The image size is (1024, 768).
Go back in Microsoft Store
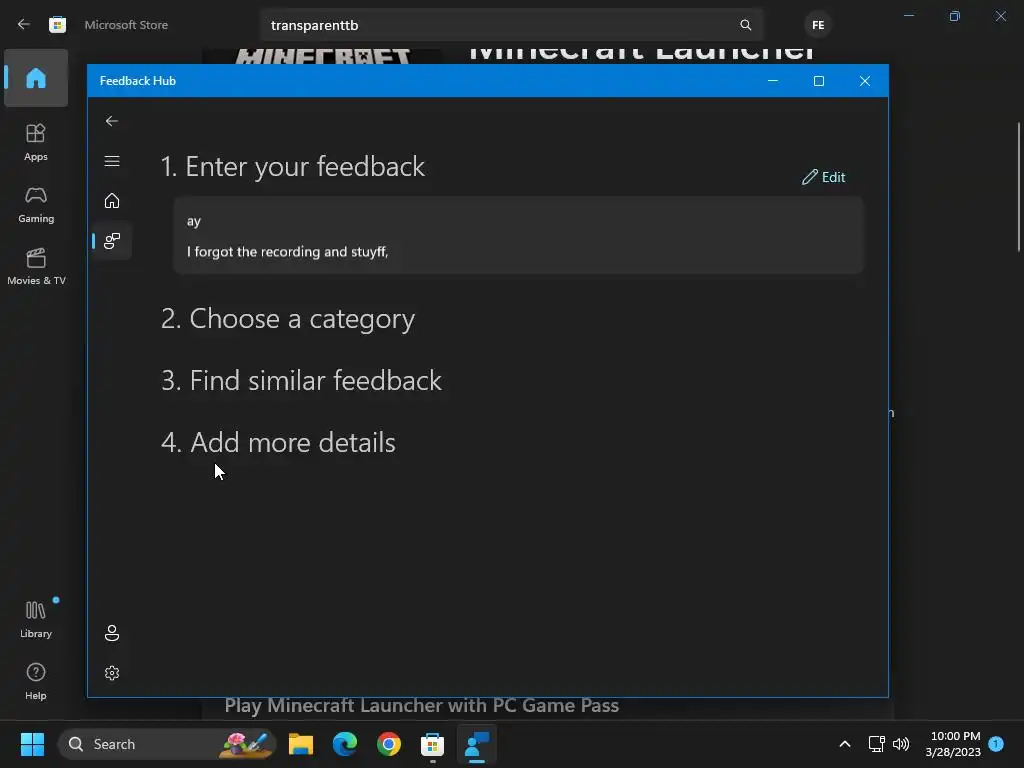(24, 25)
